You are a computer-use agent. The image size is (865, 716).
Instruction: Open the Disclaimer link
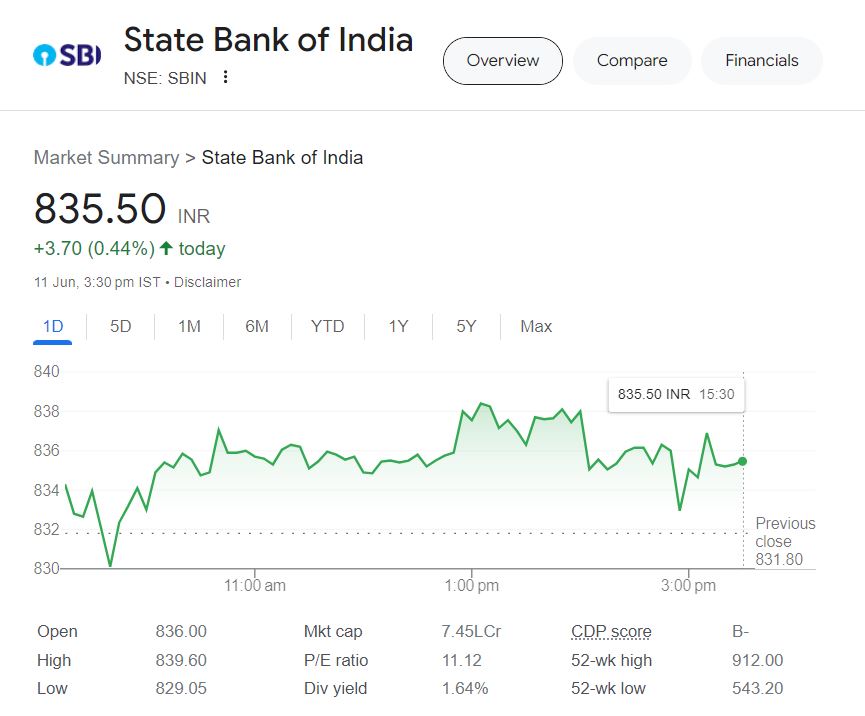pos(207,282)
